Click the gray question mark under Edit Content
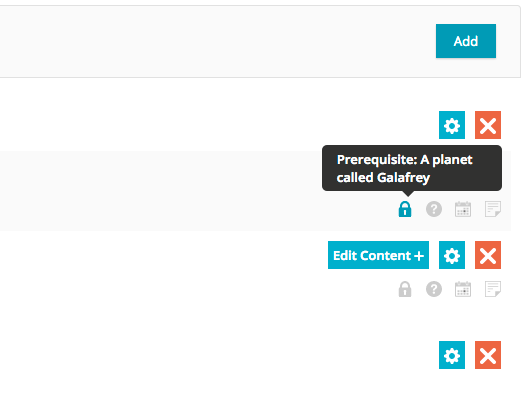Image resolution: width=528 pixels, height=400 pixels. pos(434,289)
